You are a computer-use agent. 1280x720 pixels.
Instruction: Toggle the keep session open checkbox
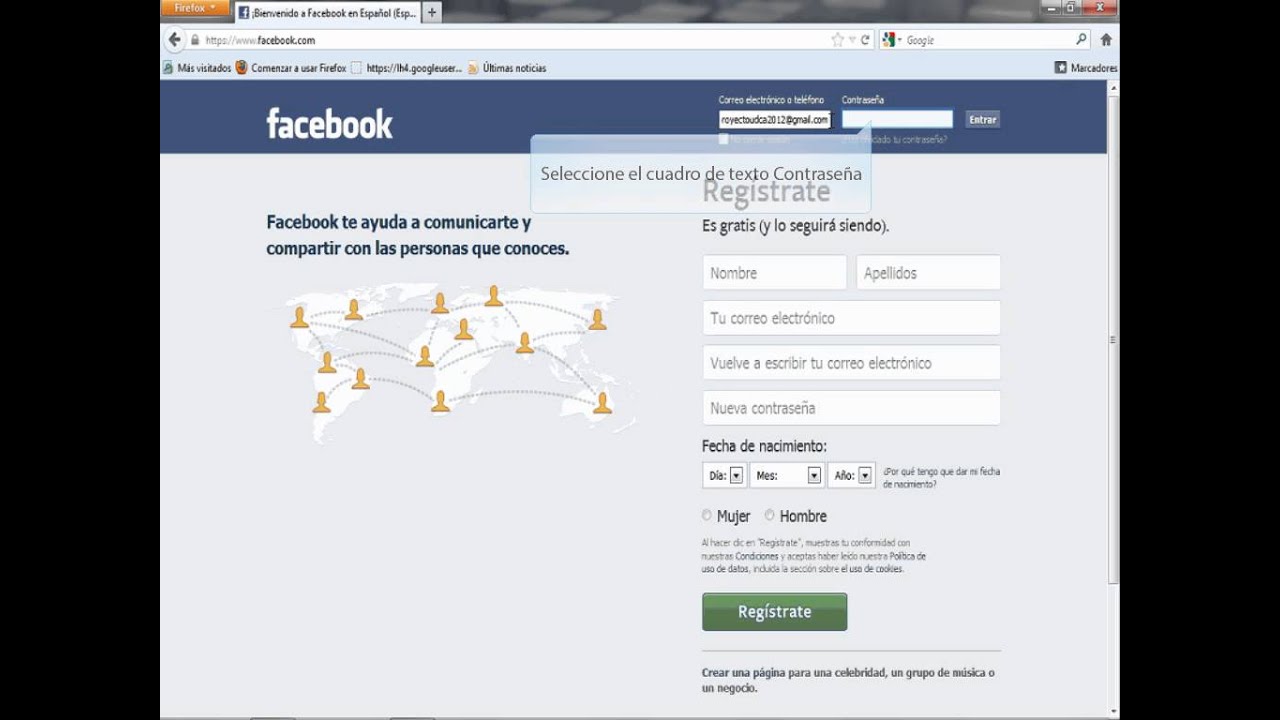[723, 139]
